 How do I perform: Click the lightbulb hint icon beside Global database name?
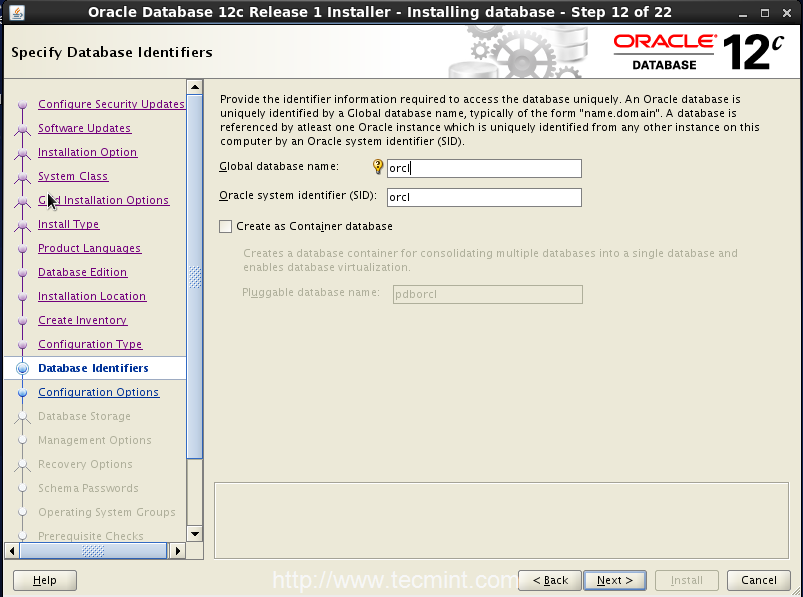[378, 166]
